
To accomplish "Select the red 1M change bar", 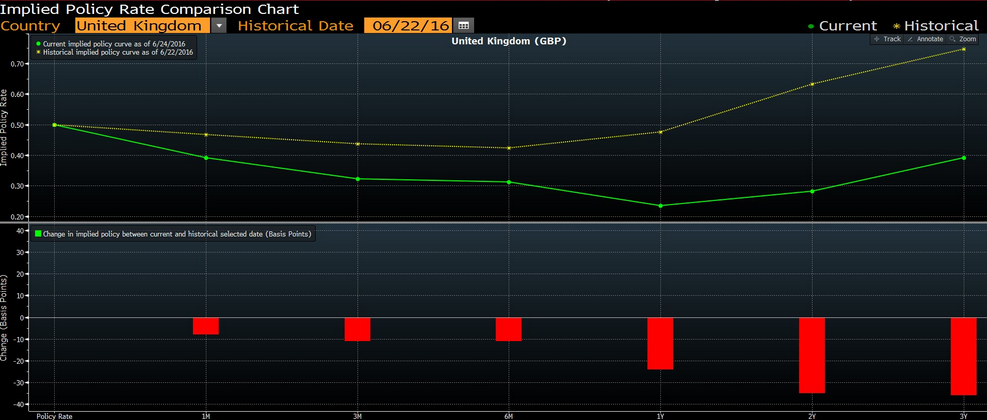I will point(206,325).
